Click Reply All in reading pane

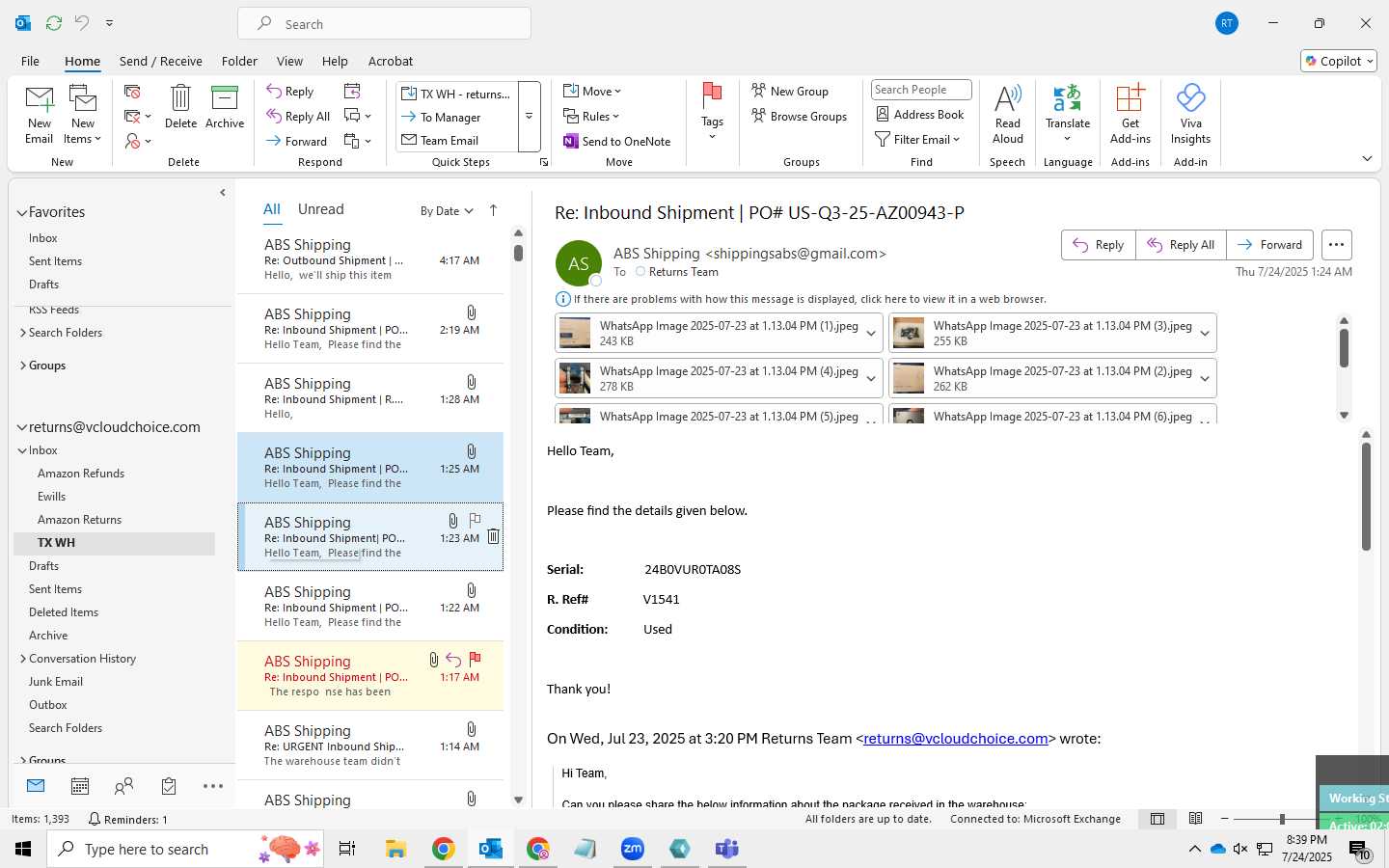coord(1181,245)
